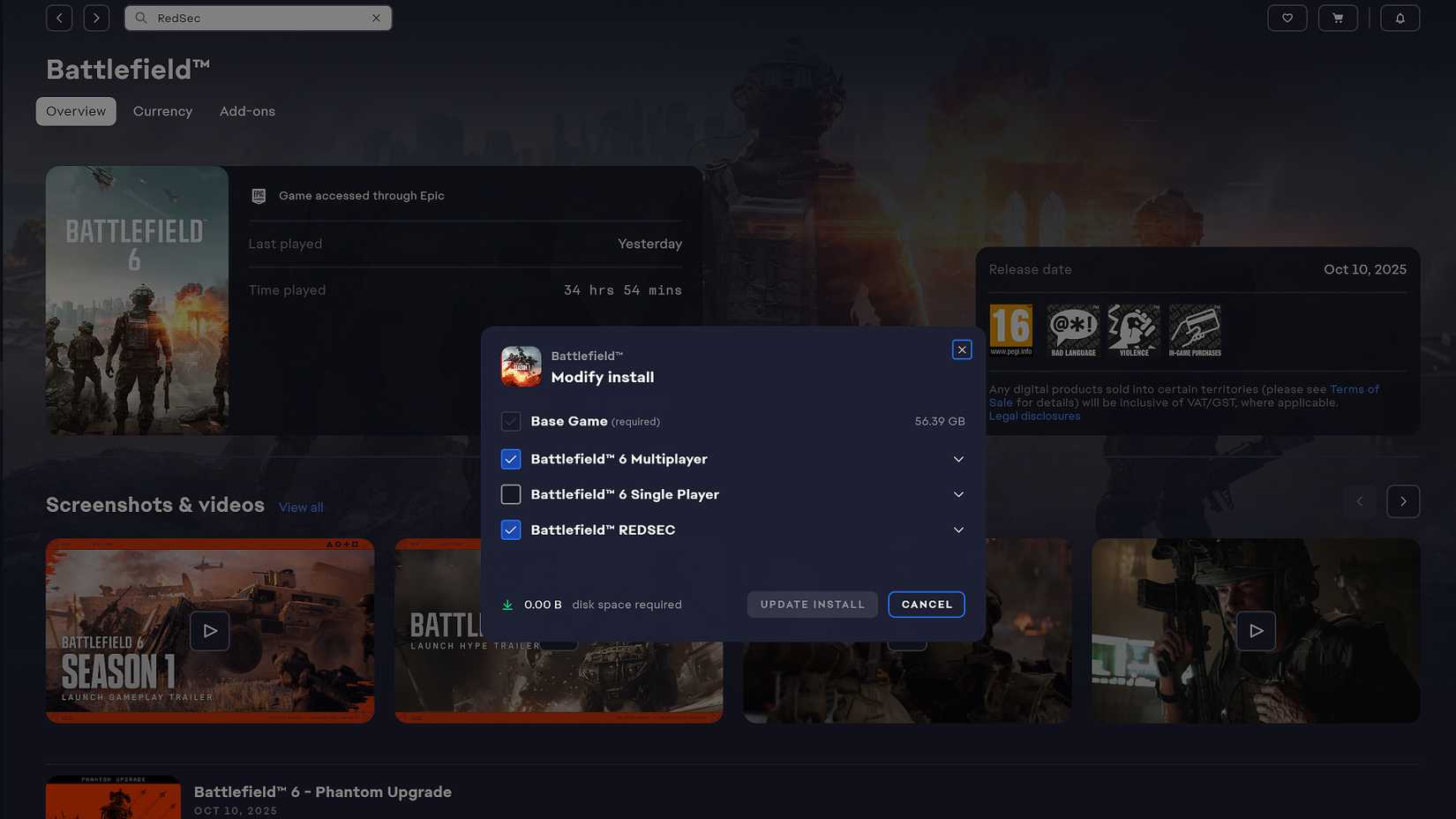Expand the Battlefield 6 Multiplayer details
Image resolution: width=1456 pixels, height=819 pixels.
958,459
